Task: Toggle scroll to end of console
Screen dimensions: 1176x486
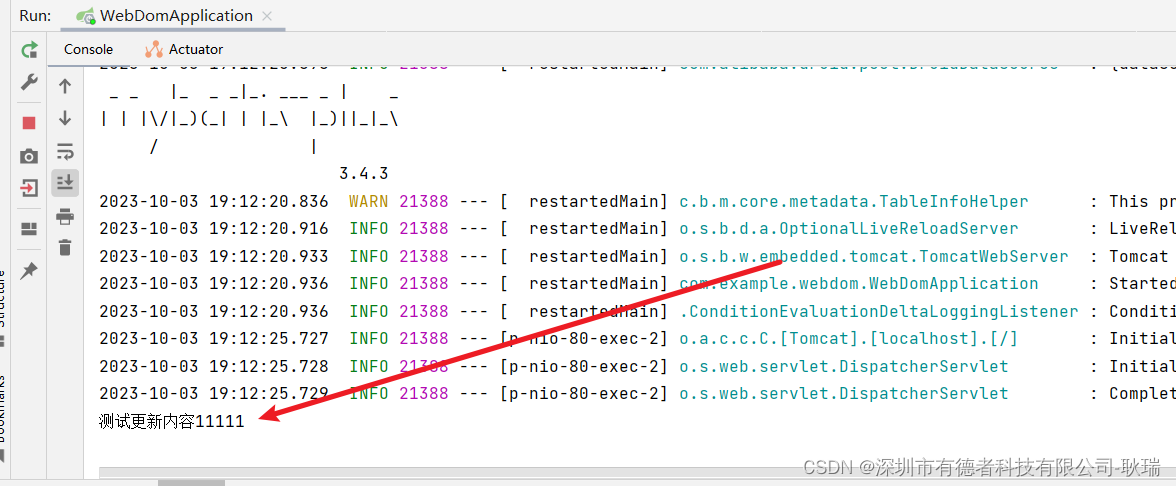Action: click(x=65, y=182)
